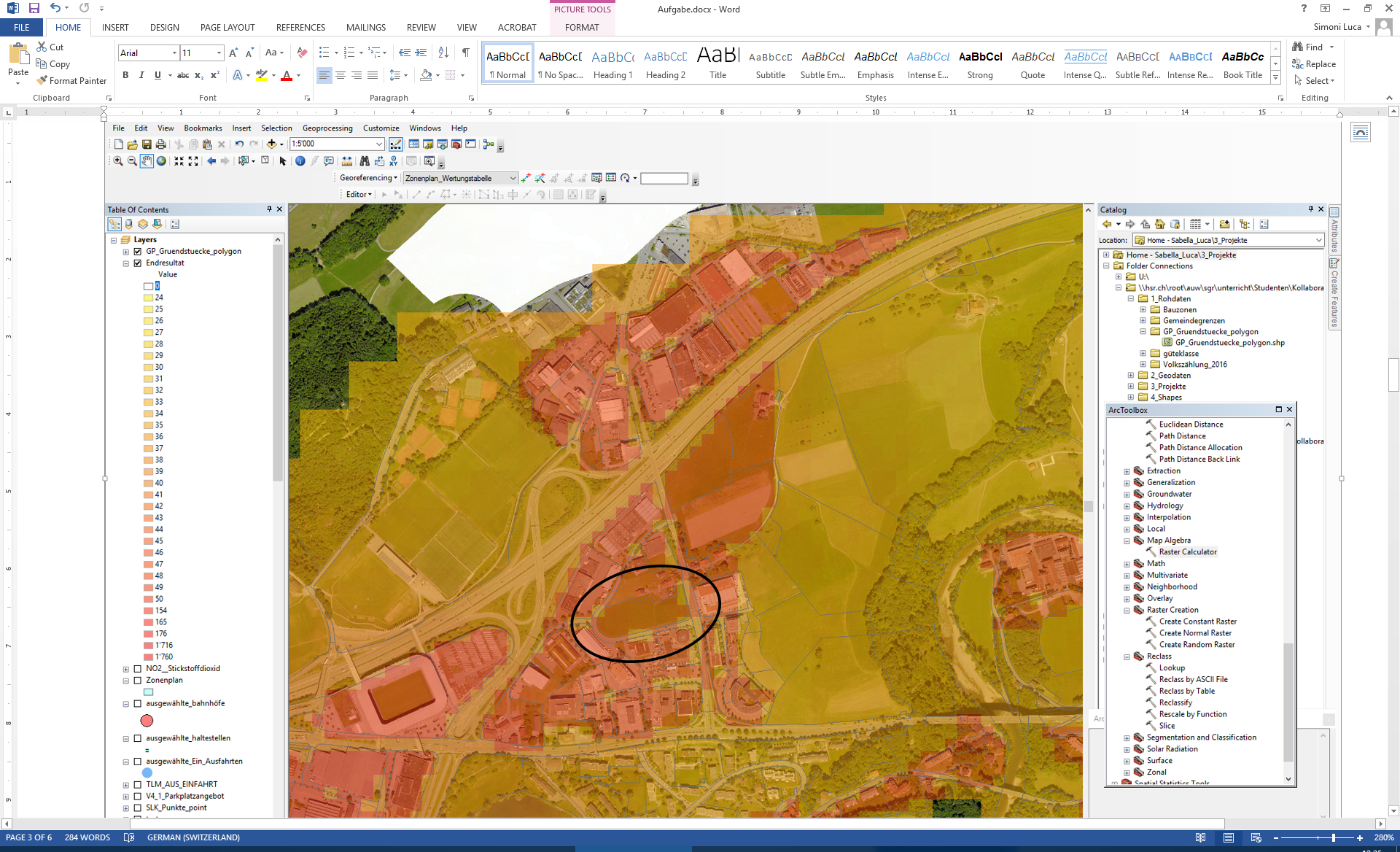
Task: Open the font name dropdown
Action: click(175, 53)
